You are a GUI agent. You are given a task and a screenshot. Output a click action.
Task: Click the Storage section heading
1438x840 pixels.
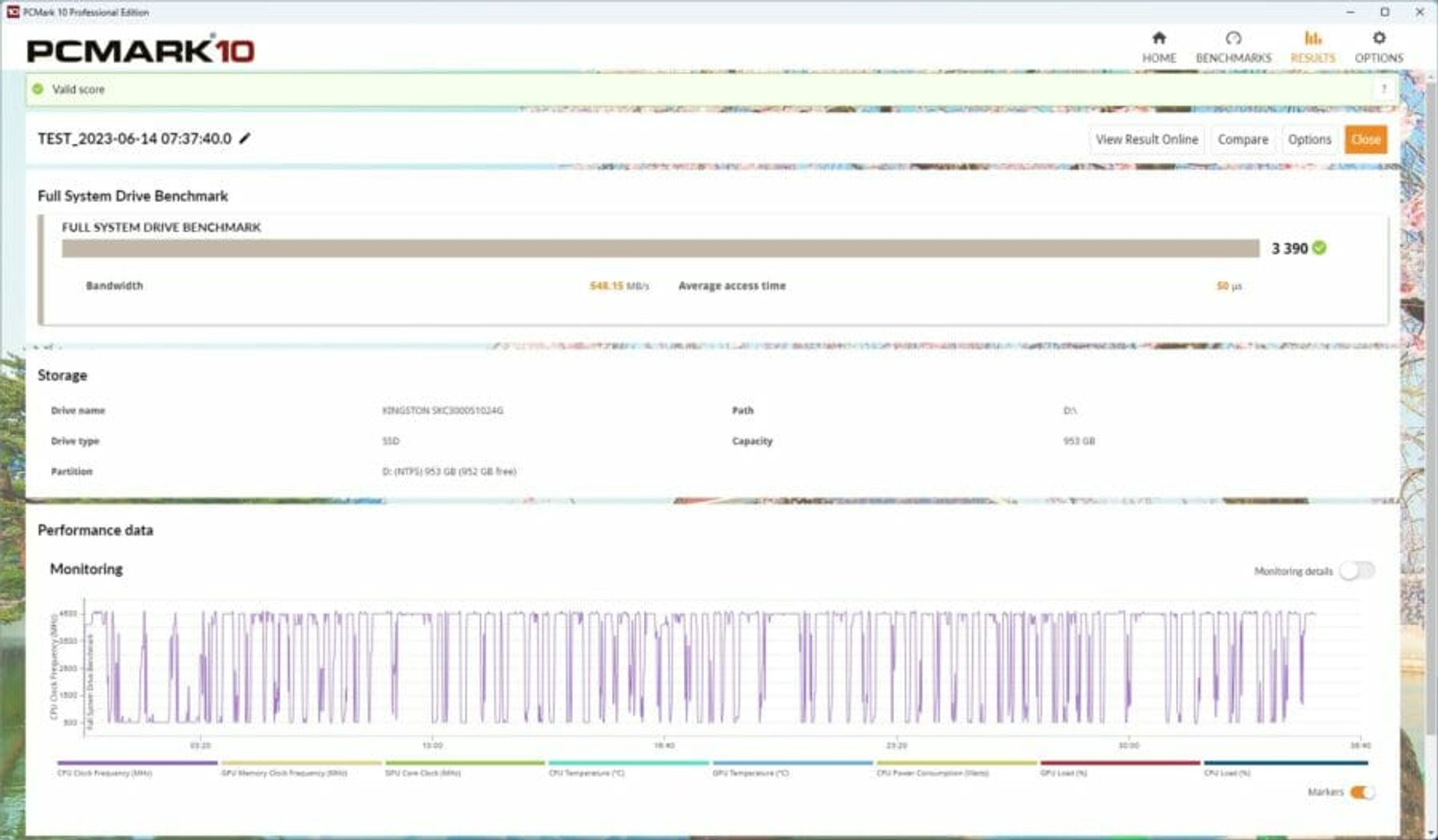click(x=62, y=375)
